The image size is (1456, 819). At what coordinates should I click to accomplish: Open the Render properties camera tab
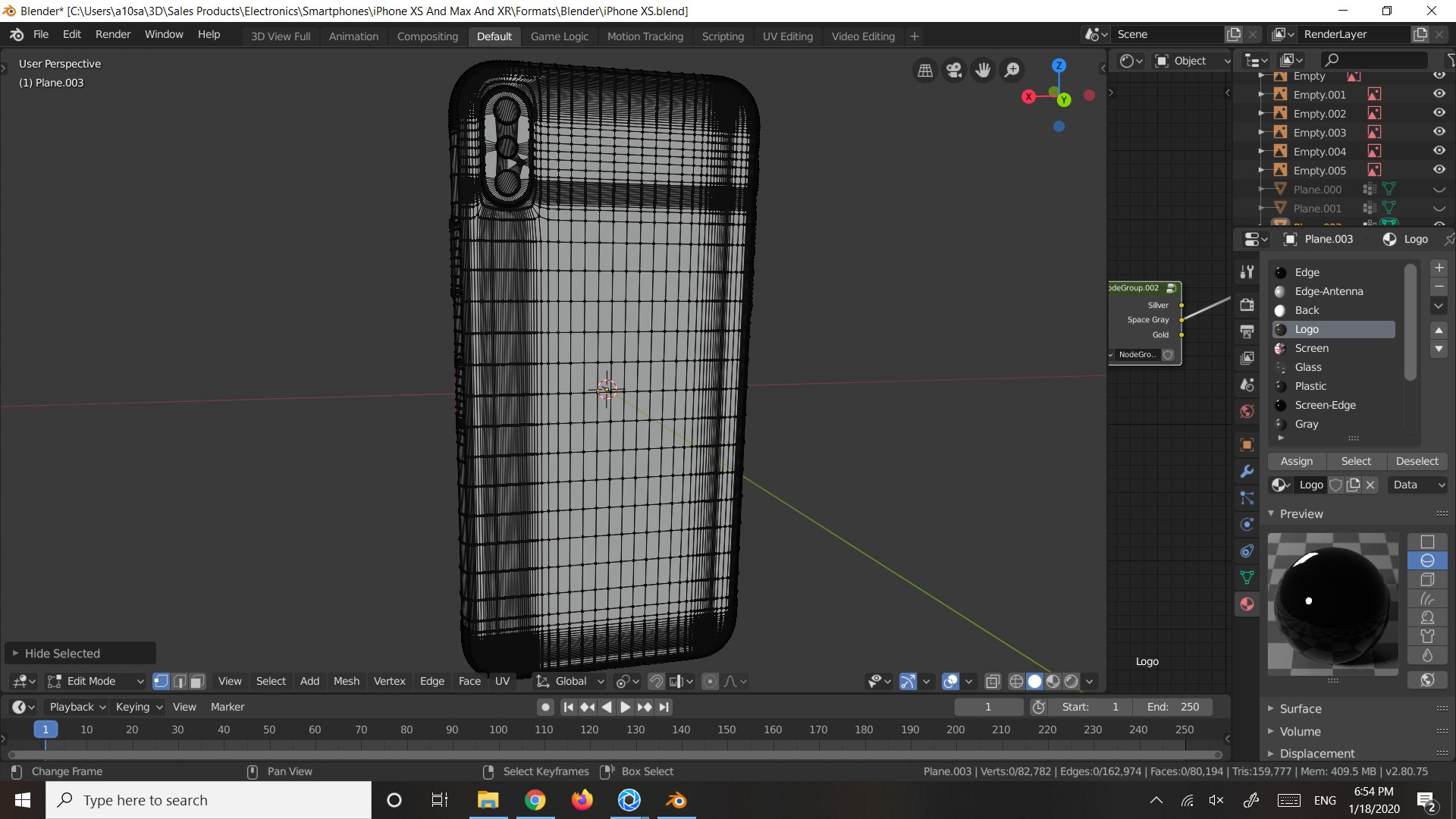click(1247, 305)
